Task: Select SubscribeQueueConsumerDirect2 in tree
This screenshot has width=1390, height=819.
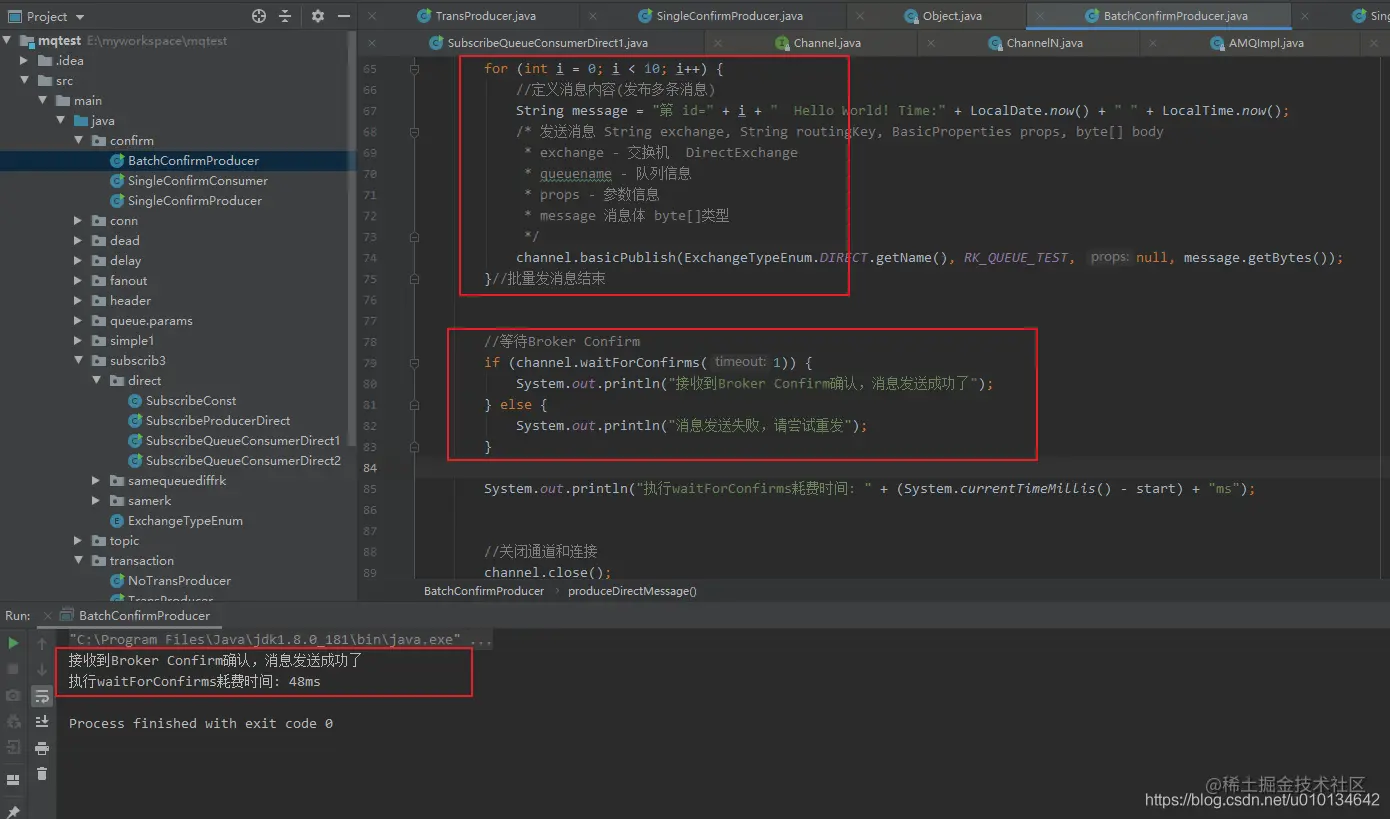Action: tap(243, 461)
